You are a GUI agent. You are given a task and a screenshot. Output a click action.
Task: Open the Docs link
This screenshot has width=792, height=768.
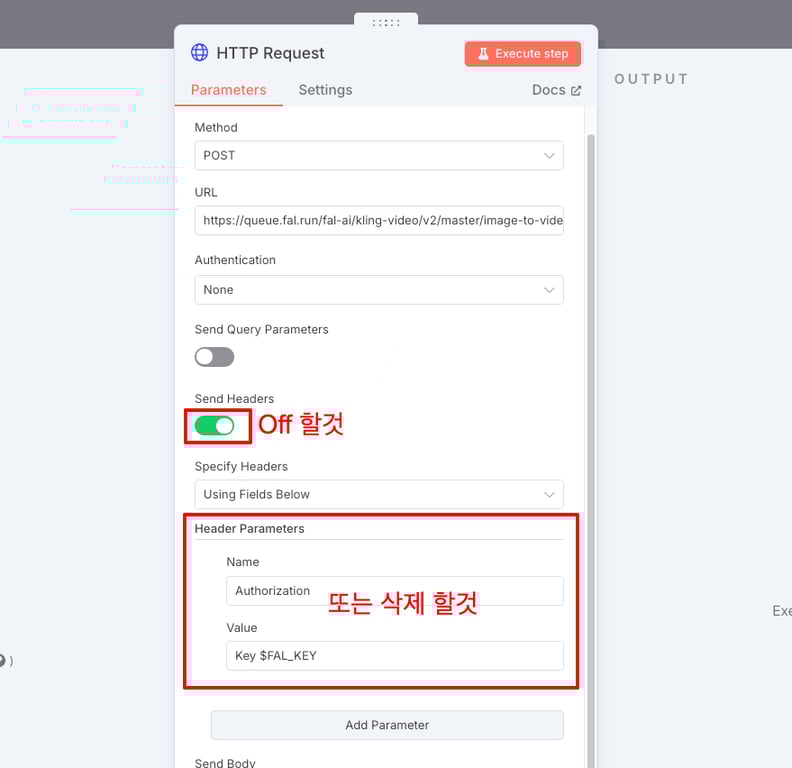556,90
